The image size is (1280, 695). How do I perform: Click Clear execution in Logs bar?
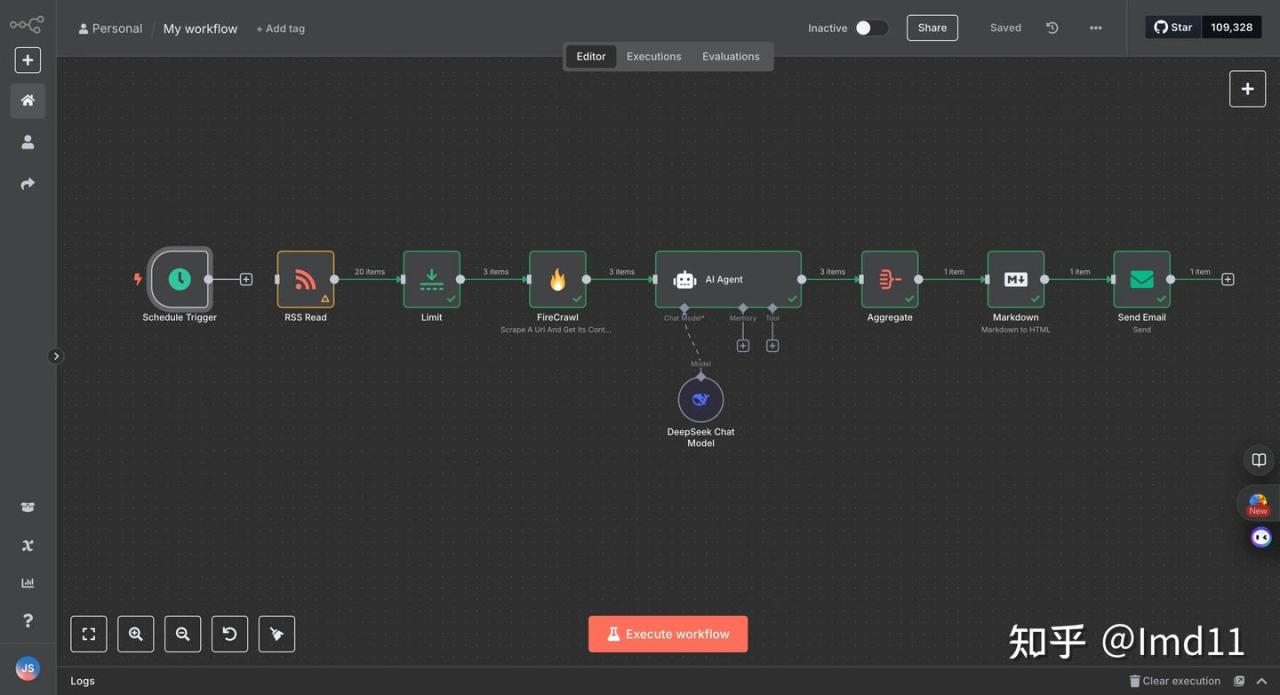1175,681
